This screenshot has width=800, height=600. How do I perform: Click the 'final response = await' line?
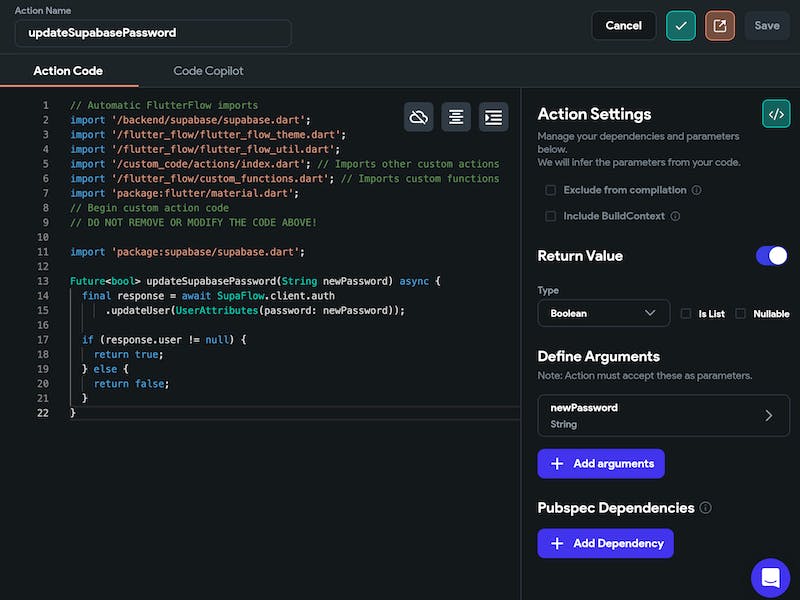tap(208, 296)
